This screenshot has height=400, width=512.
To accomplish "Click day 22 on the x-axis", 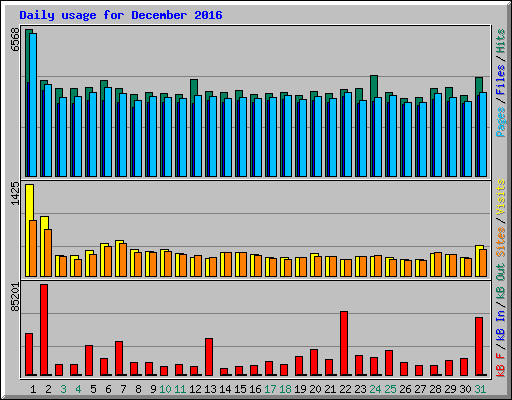I will coord(345,389).
